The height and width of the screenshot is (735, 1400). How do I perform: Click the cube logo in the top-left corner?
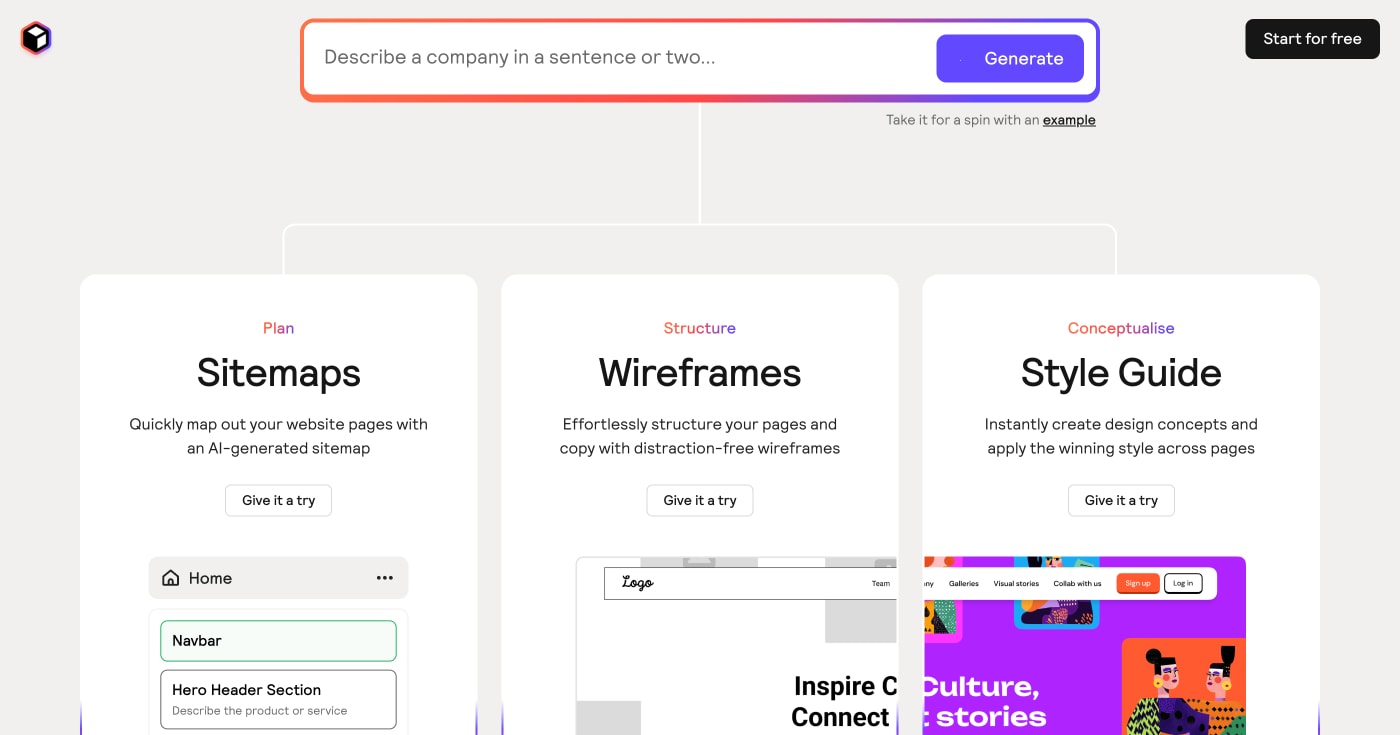[x=34, y=38]
